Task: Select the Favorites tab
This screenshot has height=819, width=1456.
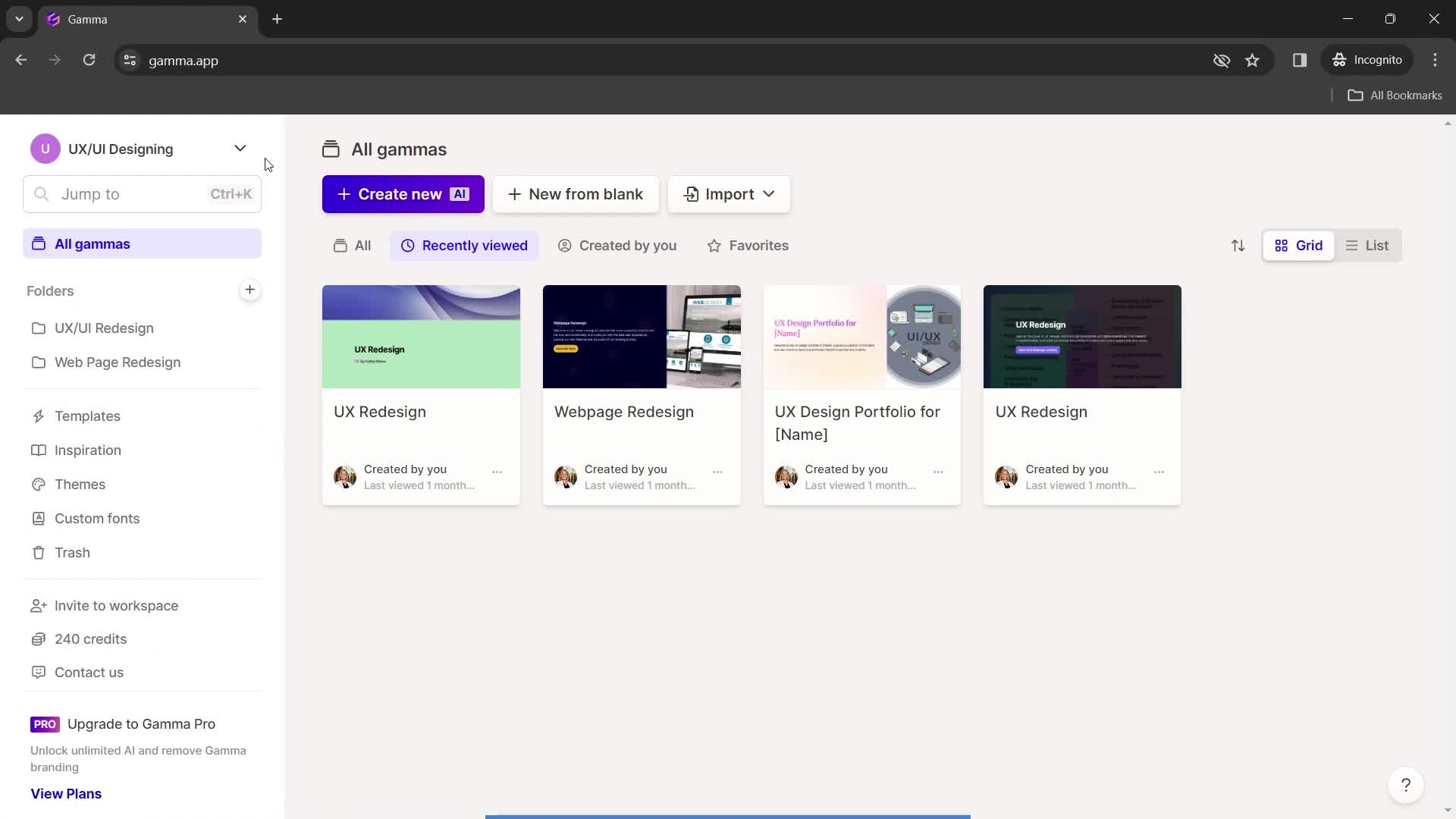Action: point(749,245)
